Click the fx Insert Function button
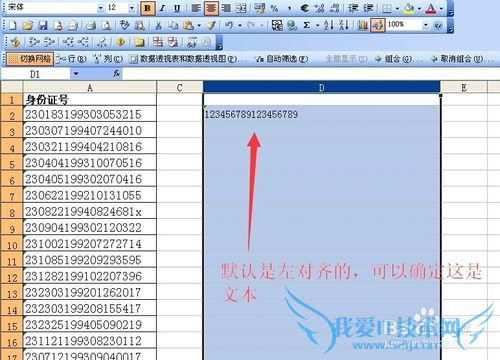Viewport: 500px width, 360px height. [116, 74]
